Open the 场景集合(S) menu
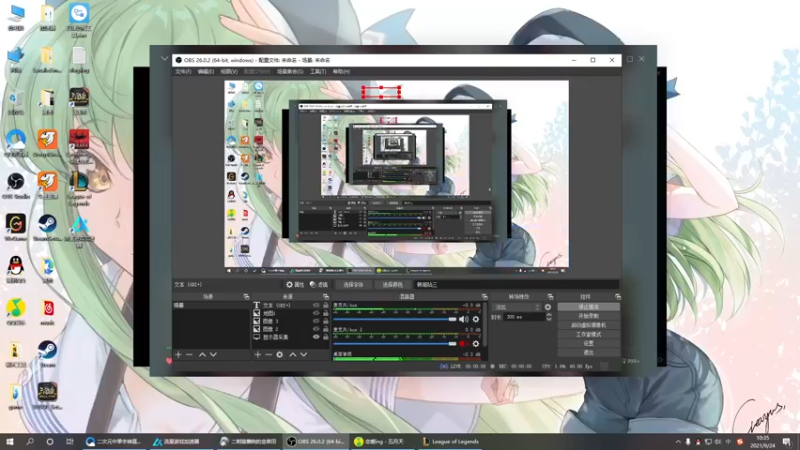The height and width of the screenshot is (450, 800). [290, 72]
